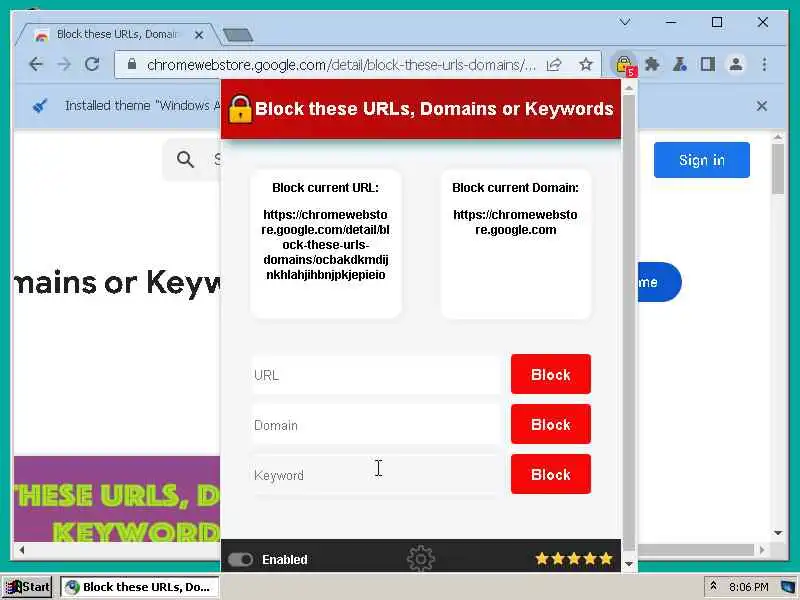
Task: Expand the system tray hidden icons arrow
Action: [x=713, y=586]
